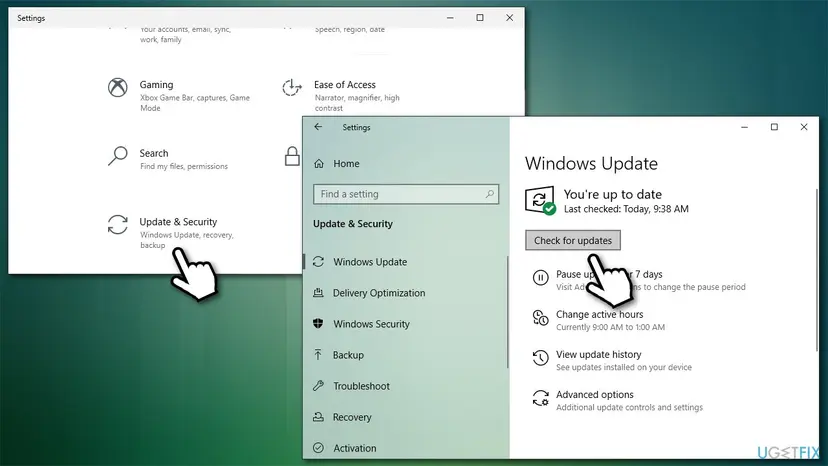
Task: Go back with the arrow in Settings
Action: coord(318,127)
